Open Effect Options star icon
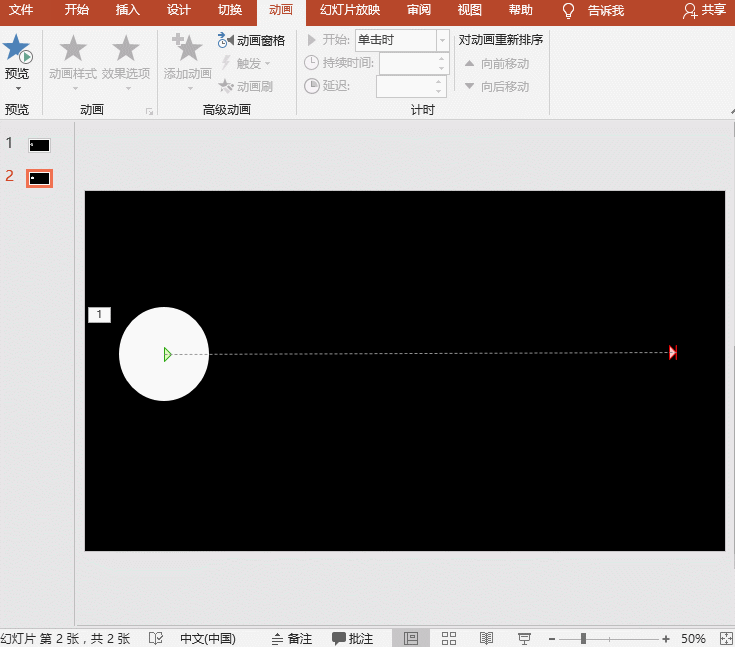The height and width of the screenshot is (647, 735). 126,49
